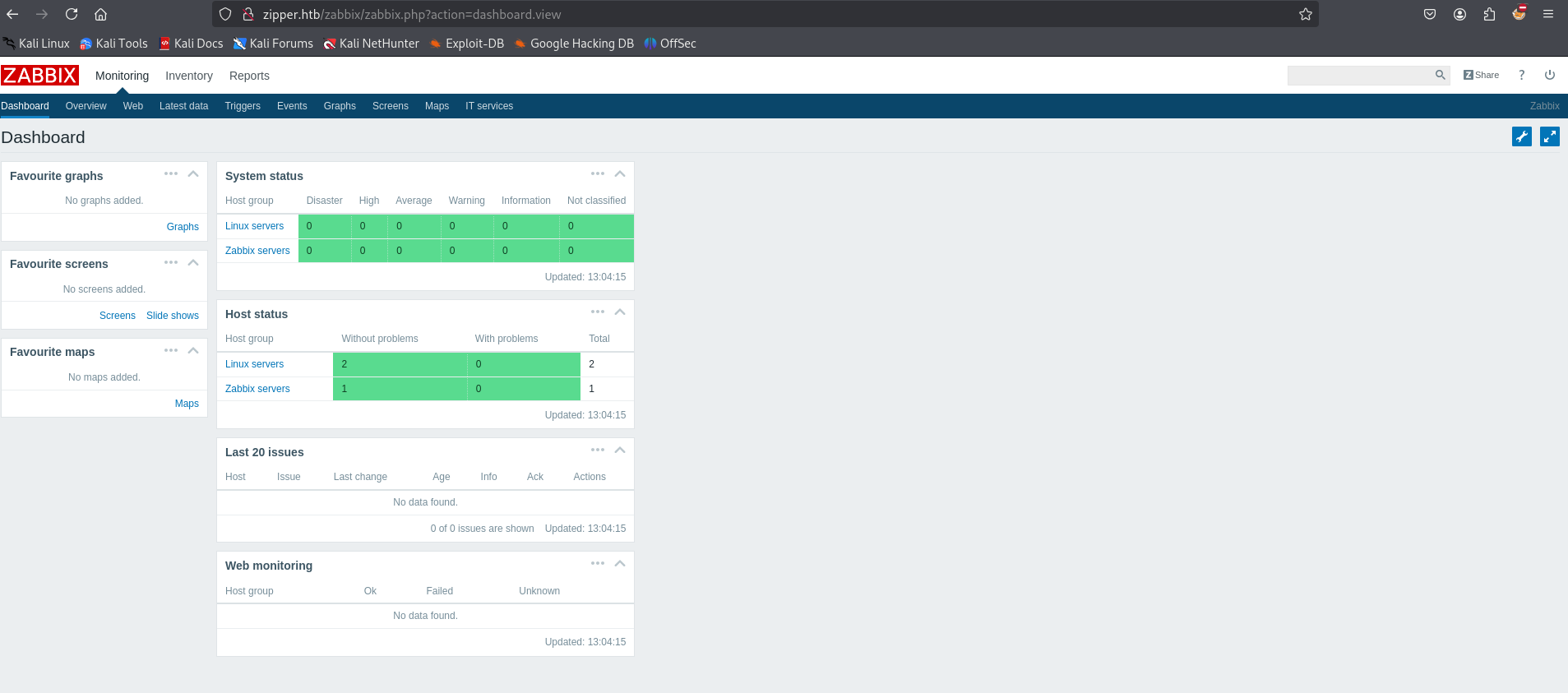Go to the IT services tab
This screenshot has width=1568, height=693.
[489, 106]
